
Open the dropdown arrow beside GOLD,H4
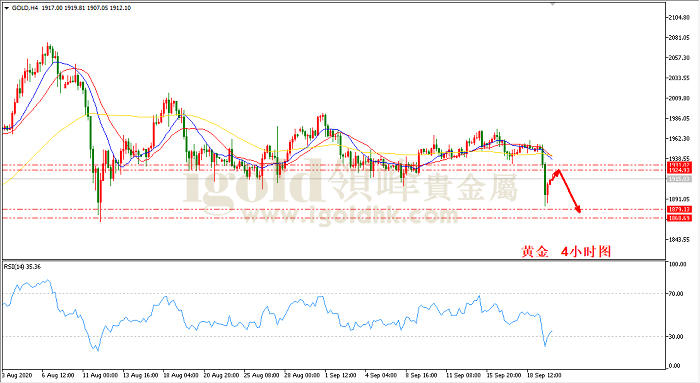tap(6, 8)
